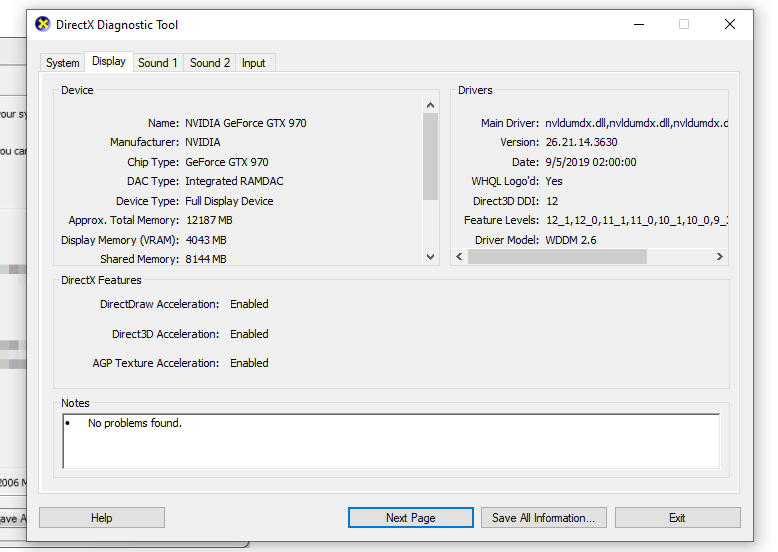
Task: Click Drivers panel scroll right arrow
Action: 719,256
